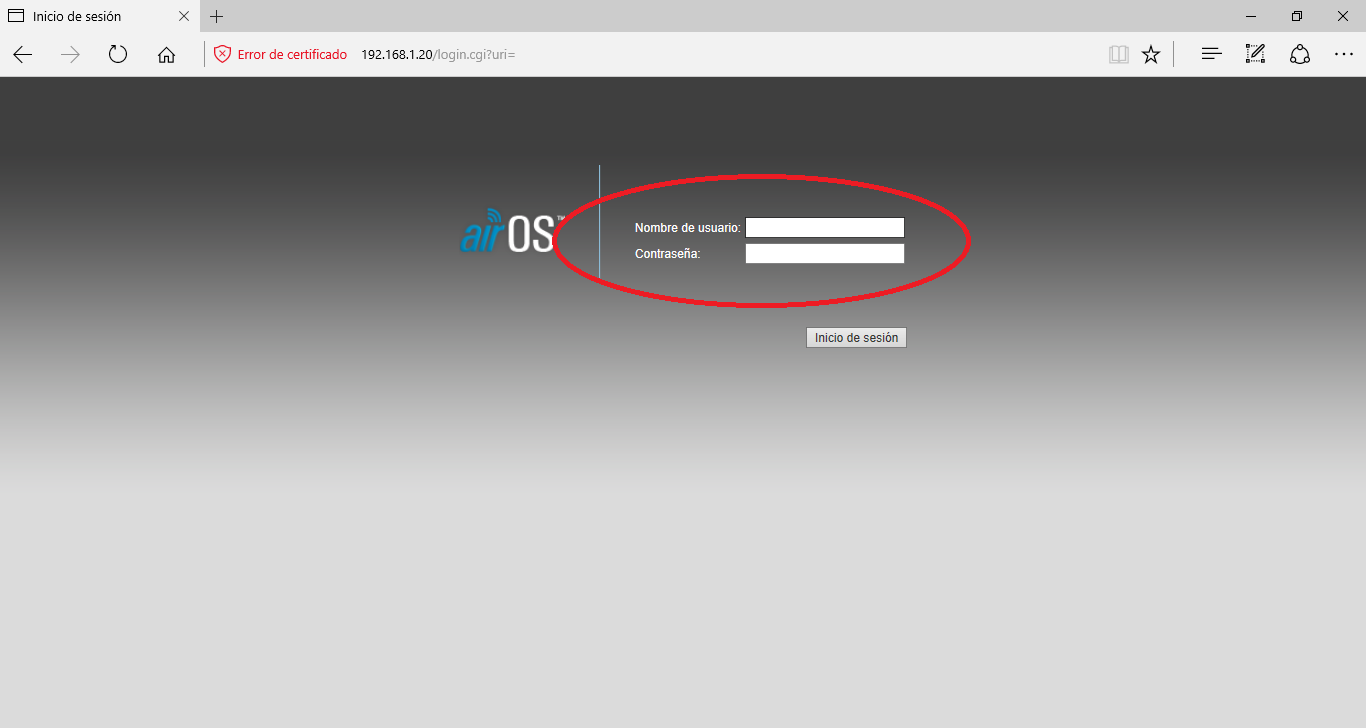
Task: Focus the address bar URL 192.168.1.20
Action: point(438,55)
